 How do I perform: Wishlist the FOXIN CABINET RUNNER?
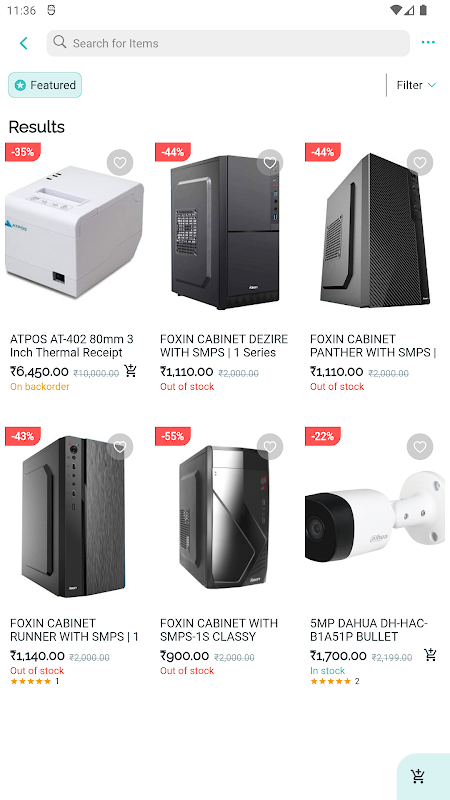(120, 447)
